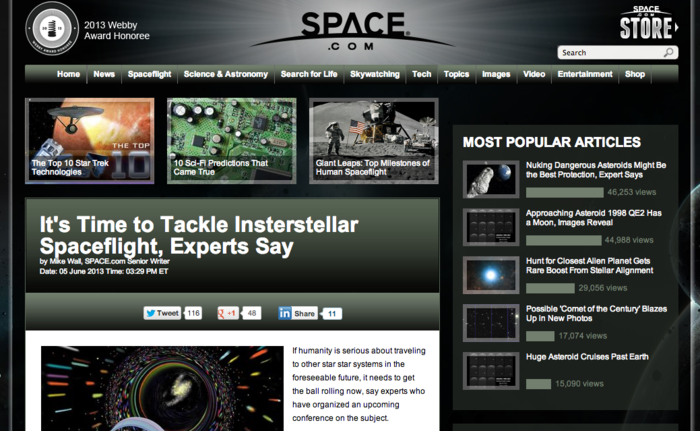Visit the Shop navigation item
This screenshot has width=700, height=431.
(x=635, y=74)
